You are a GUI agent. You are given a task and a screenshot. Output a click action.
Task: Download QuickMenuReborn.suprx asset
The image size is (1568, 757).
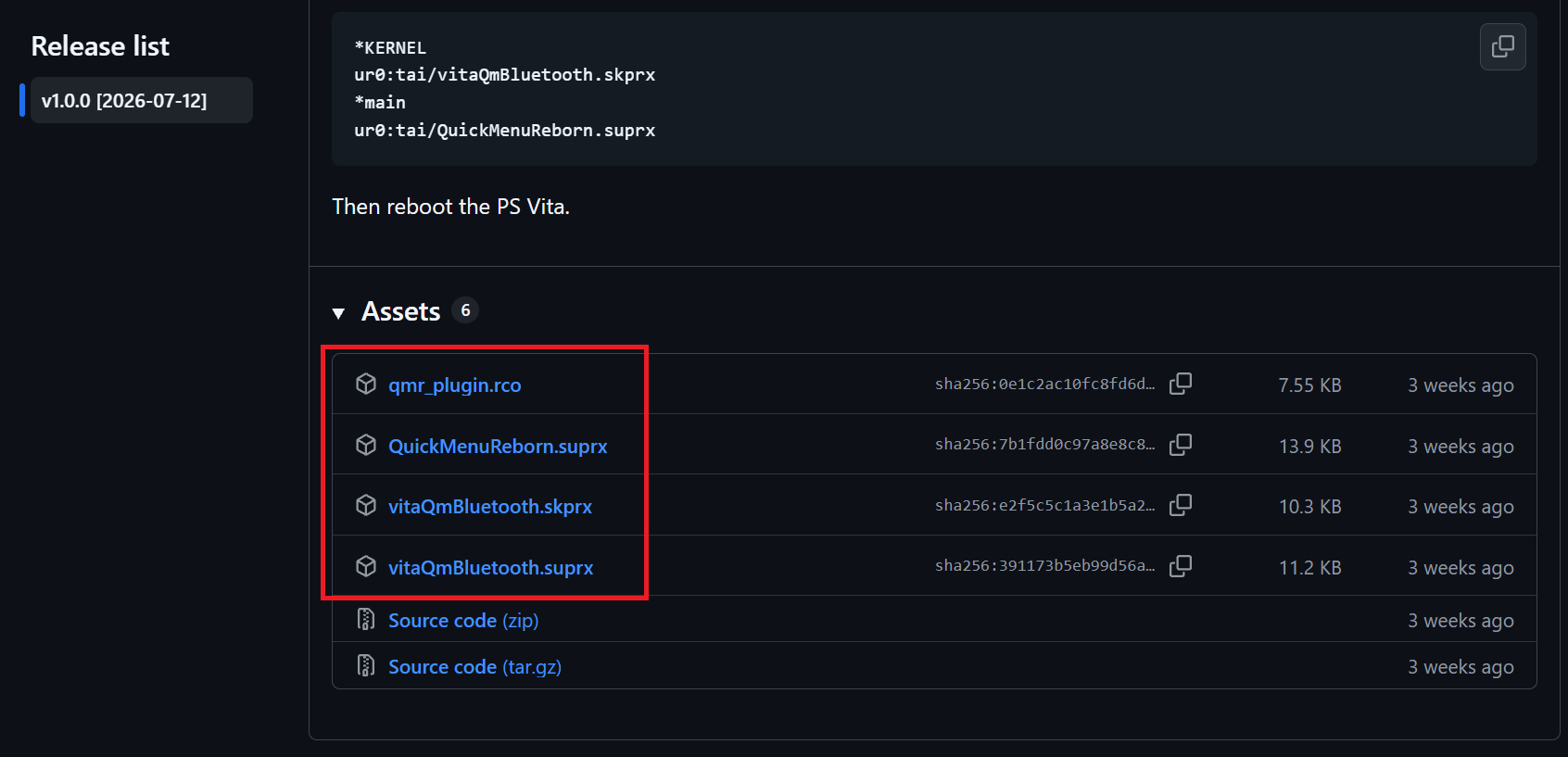(498, 447)
